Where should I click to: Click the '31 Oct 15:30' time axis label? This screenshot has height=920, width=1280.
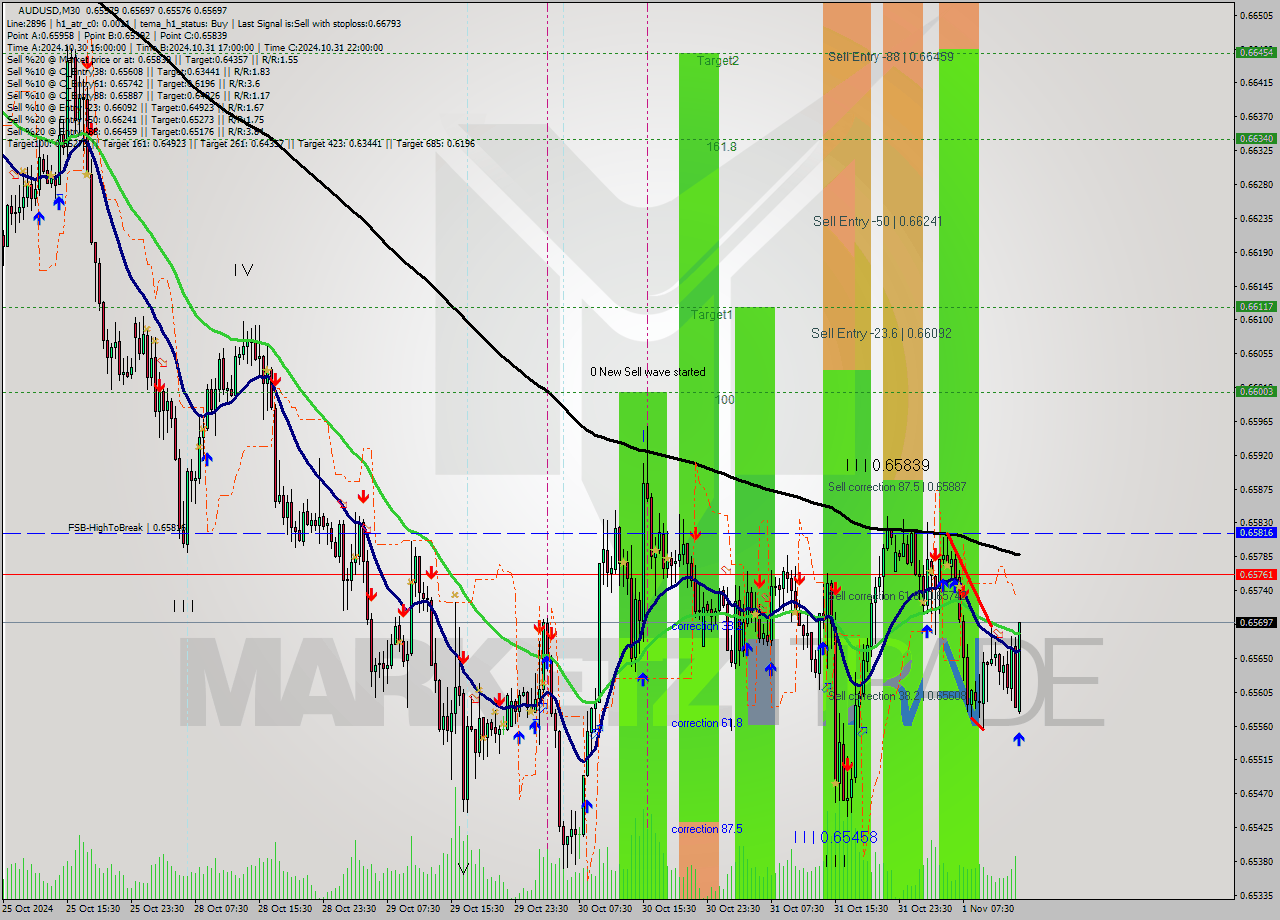(x=861, y=909)
